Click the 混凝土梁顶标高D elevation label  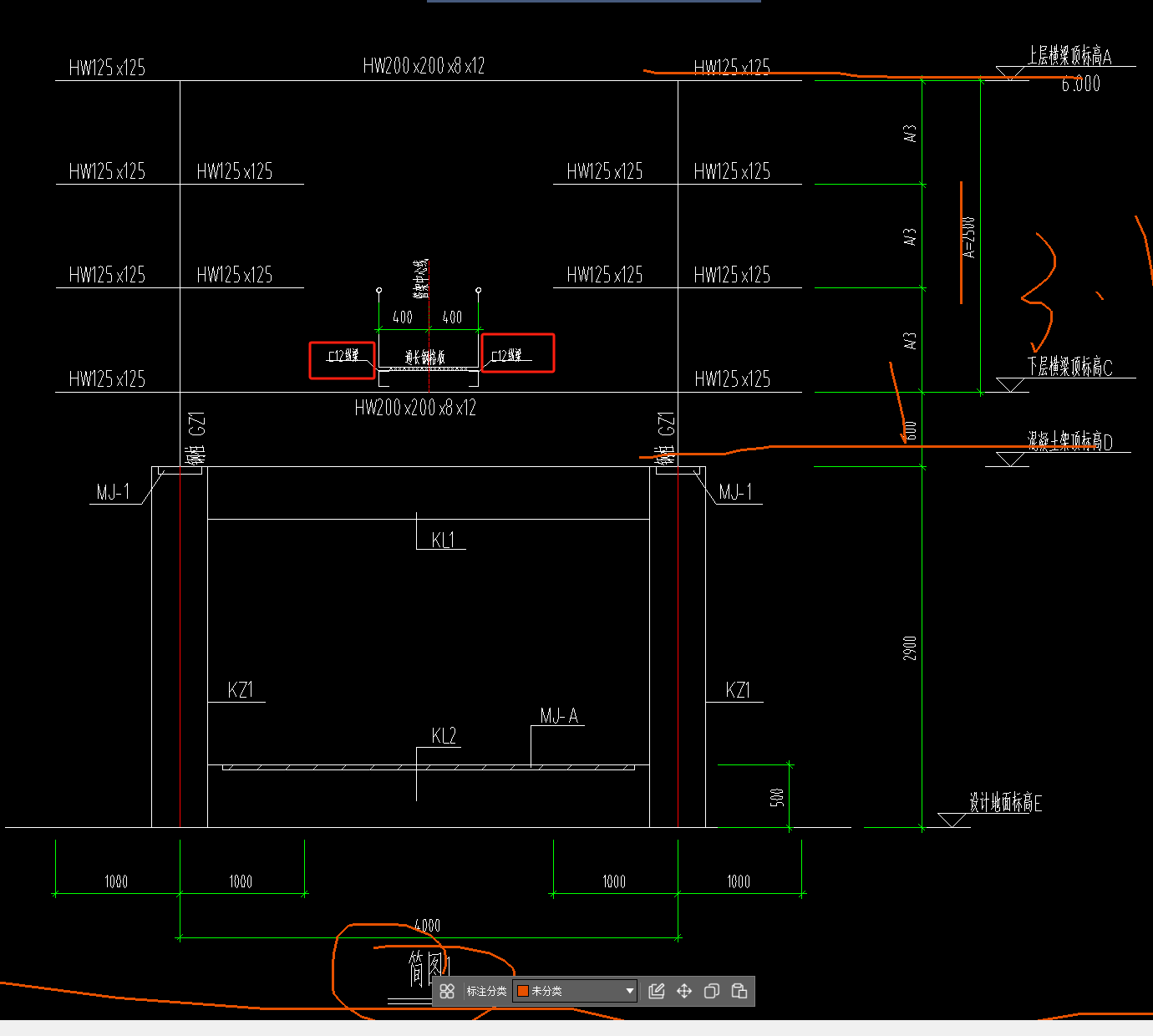pos(1070,441)
